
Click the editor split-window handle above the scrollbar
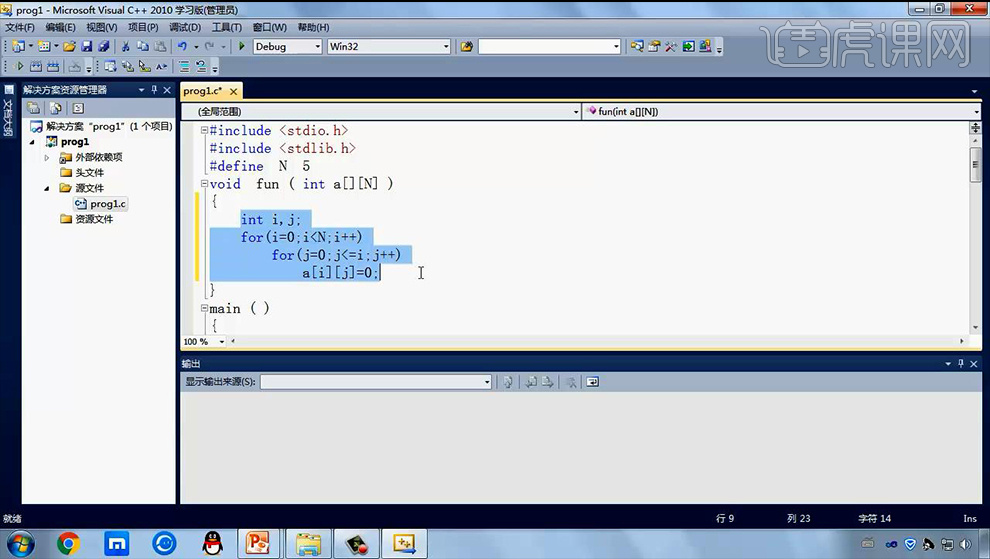click(x=975, y=128)
